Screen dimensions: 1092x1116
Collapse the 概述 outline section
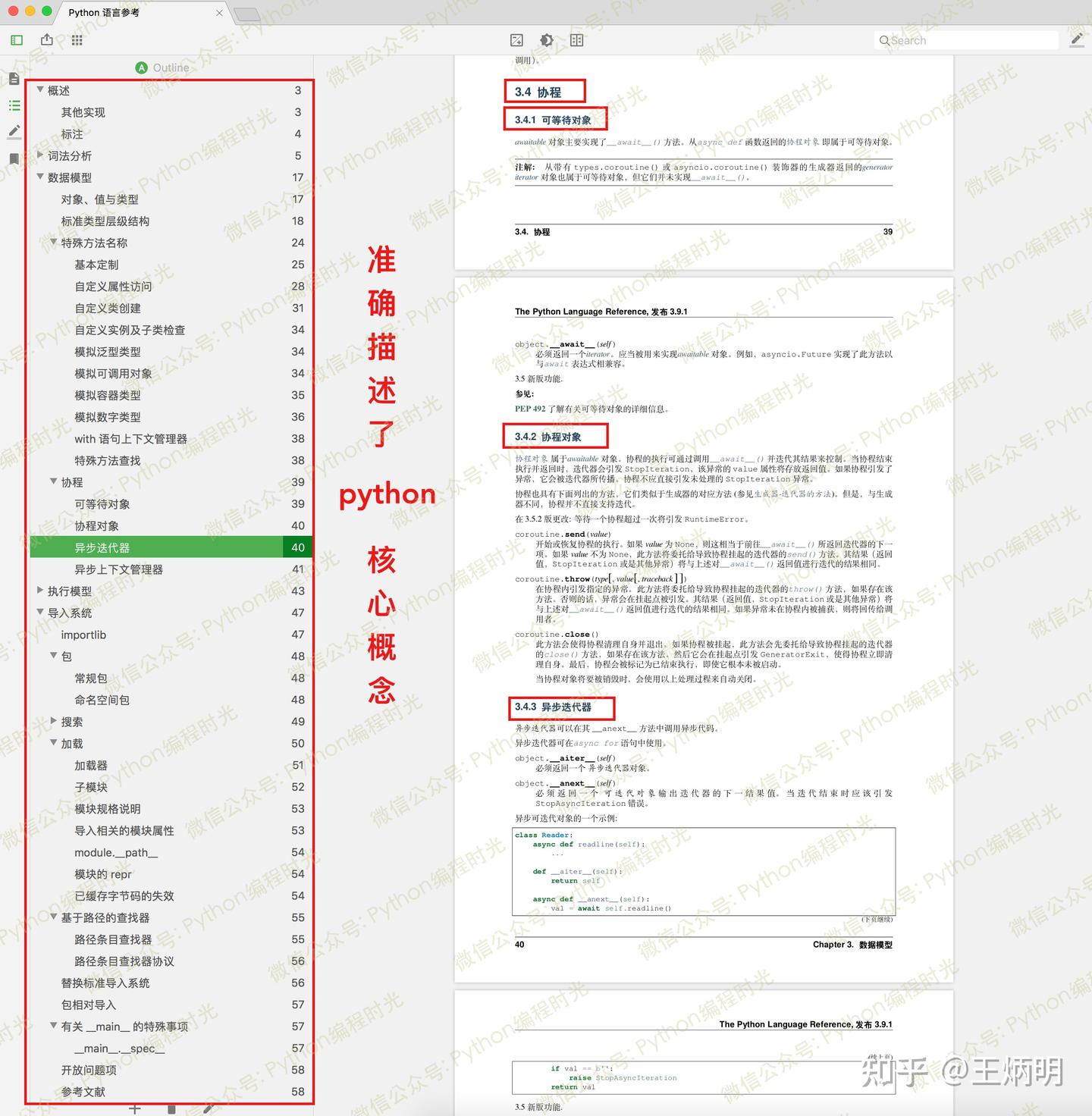tap(41, 89)
